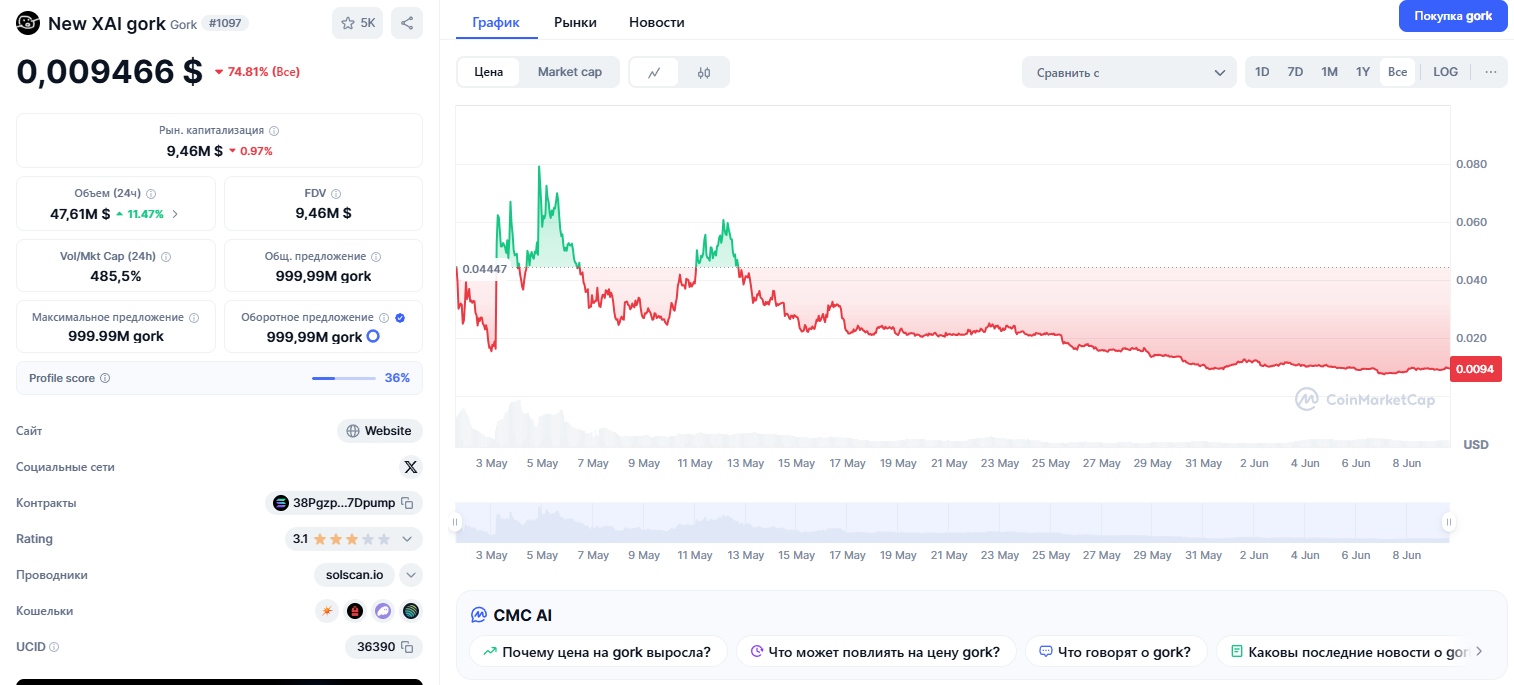Ask Что говорят о gork?
The image size is (1514, 685).
pos(1115,652)
